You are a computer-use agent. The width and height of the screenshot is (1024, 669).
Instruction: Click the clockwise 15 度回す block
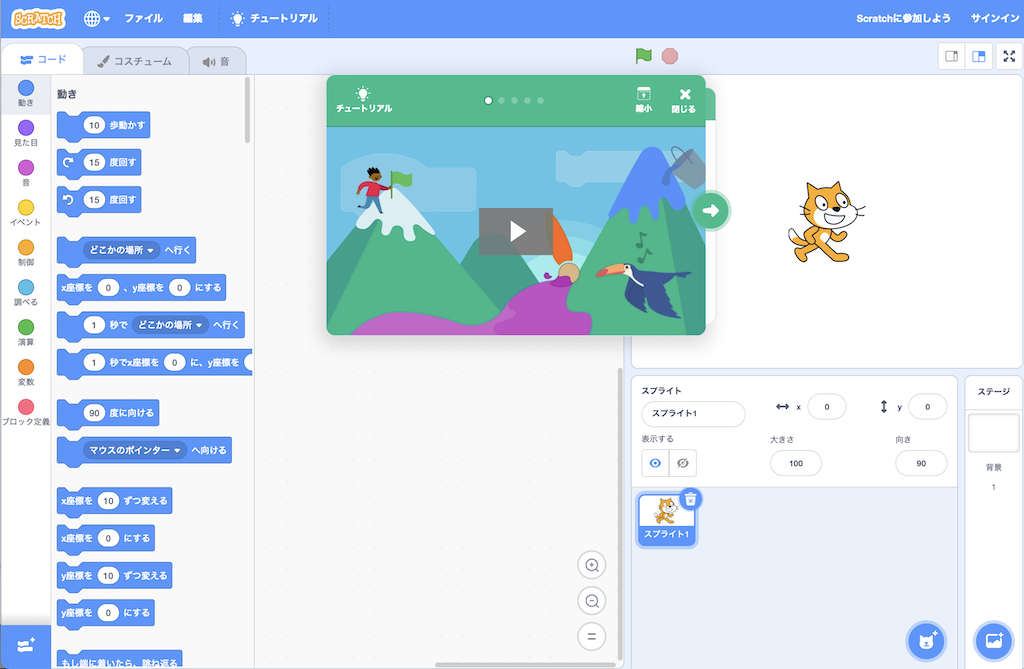[x=99, y=163]
